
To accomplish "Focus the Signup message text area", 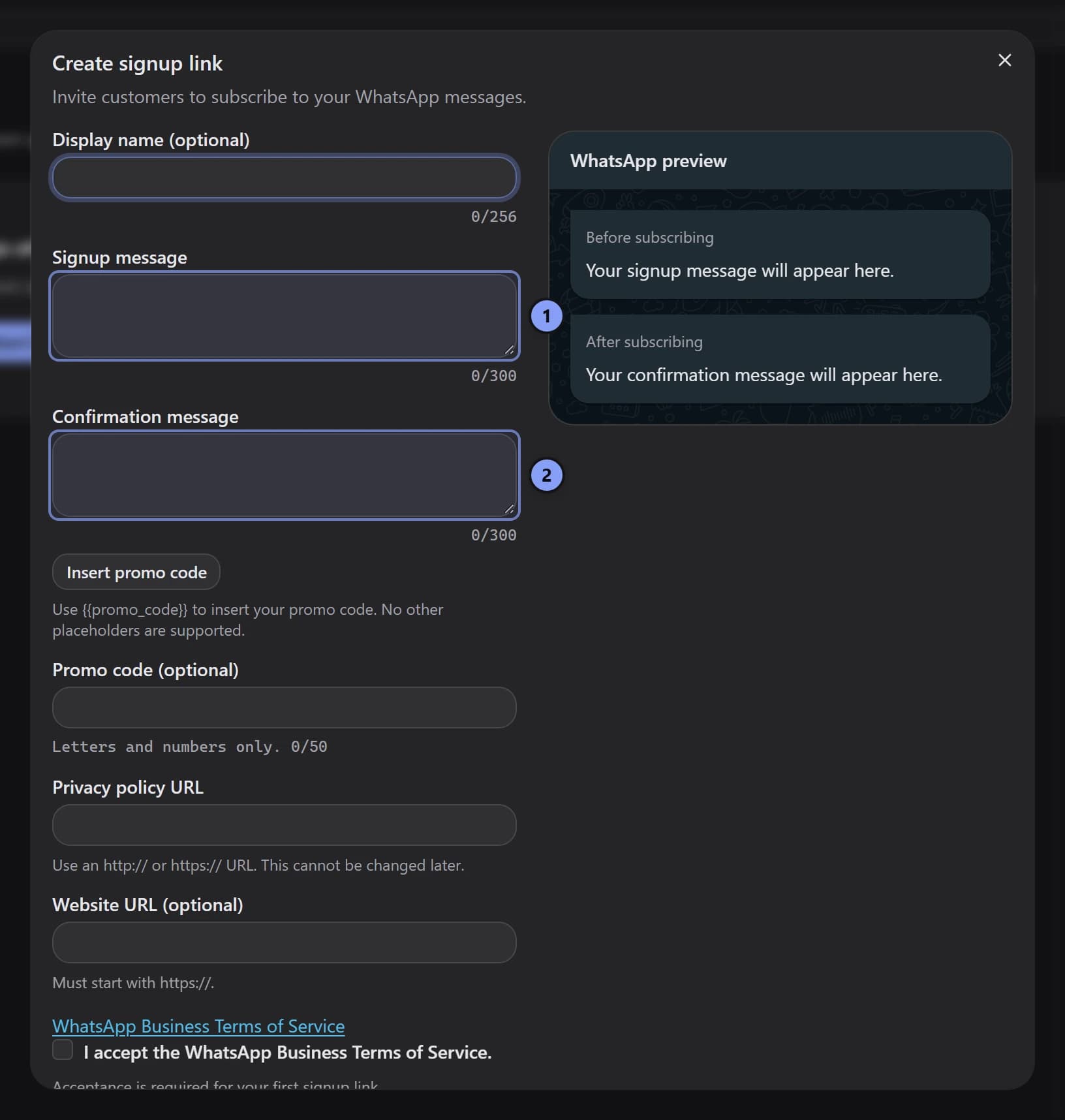I will 285,316.
